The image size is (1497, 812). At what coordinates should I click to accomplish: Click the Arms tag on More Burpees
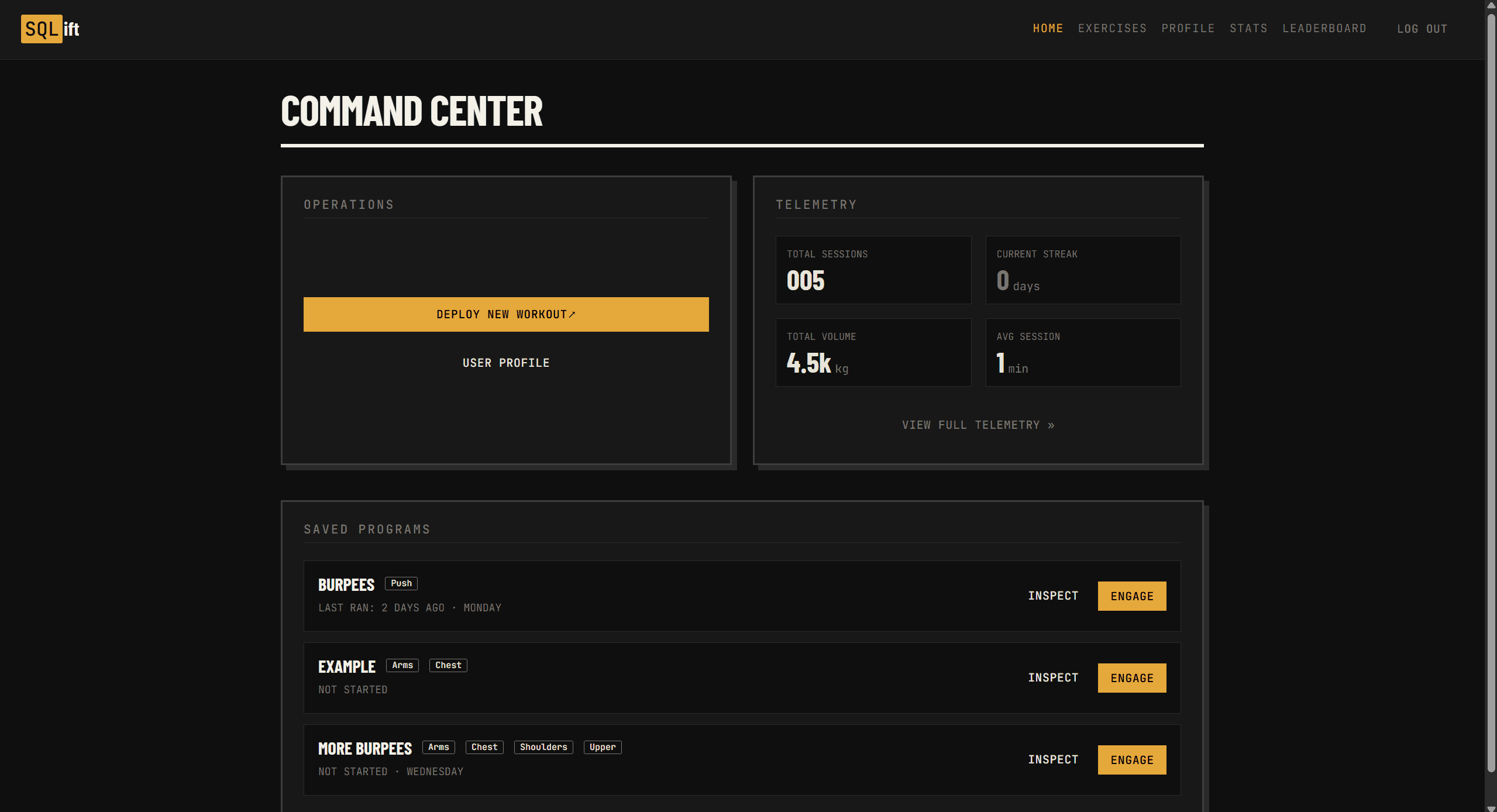coord(439,747)
